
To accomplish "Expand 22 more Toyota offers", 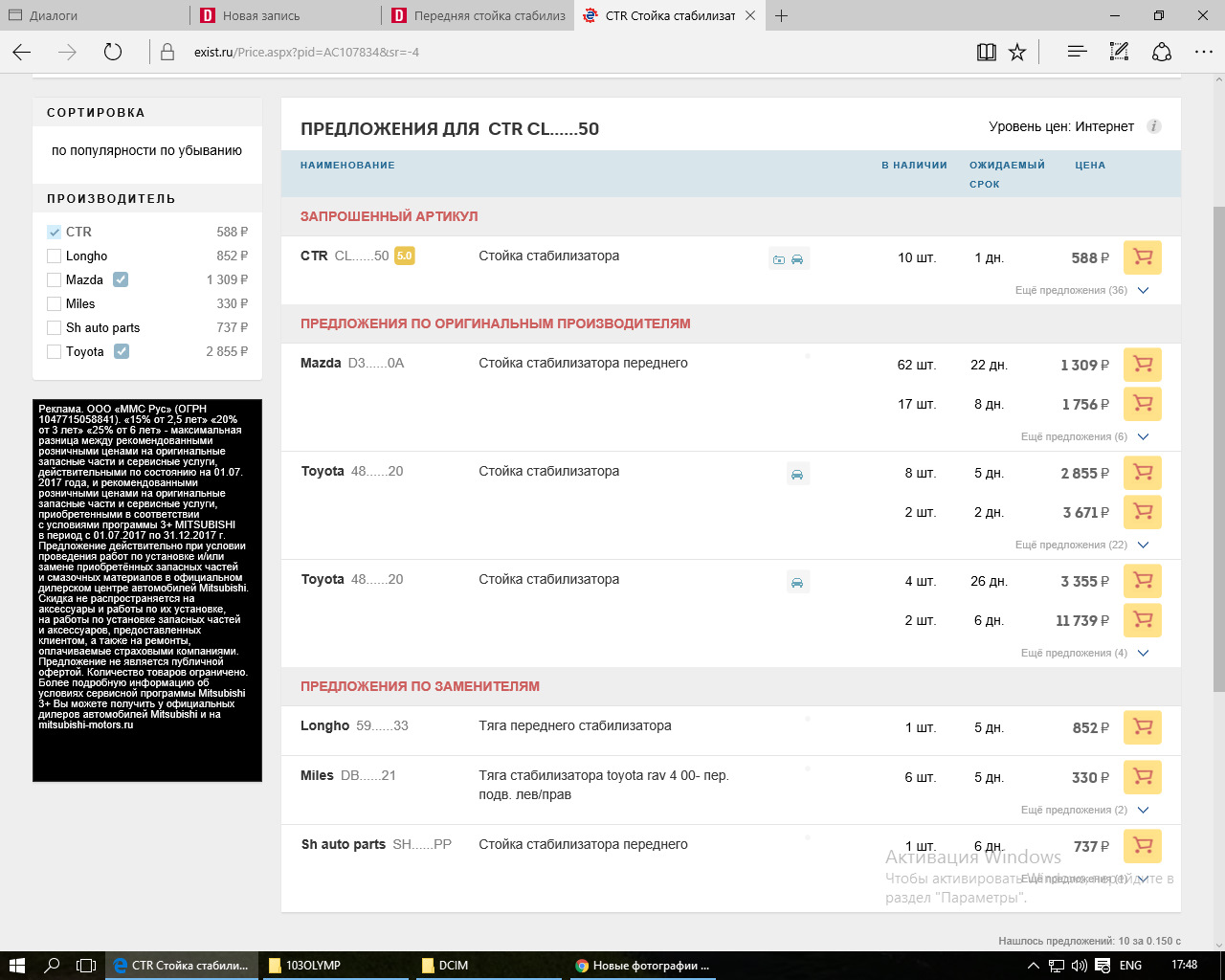I will point(1081,545).
